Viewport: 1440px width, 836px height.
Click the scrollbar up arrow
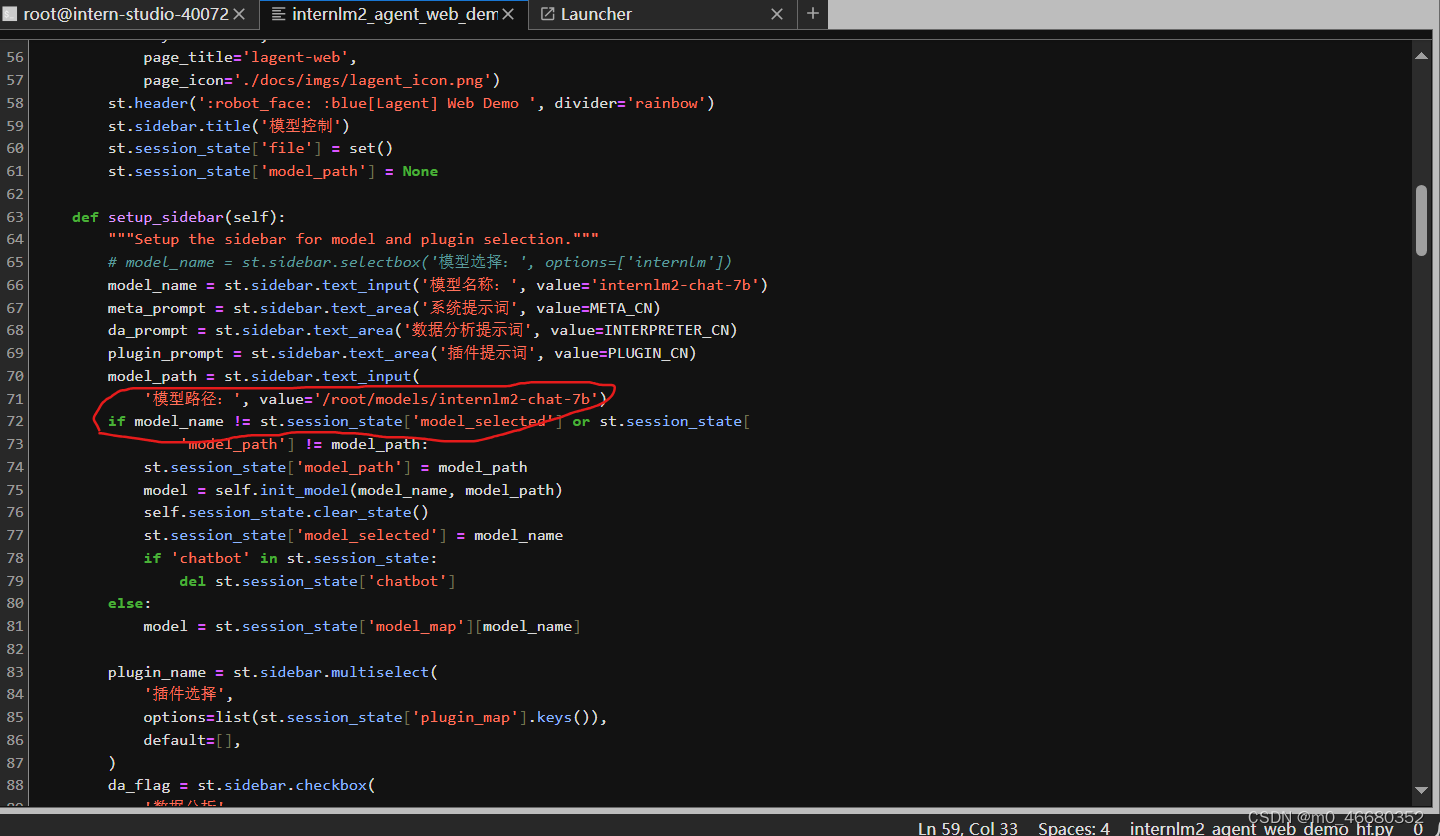click(1421, 58)
